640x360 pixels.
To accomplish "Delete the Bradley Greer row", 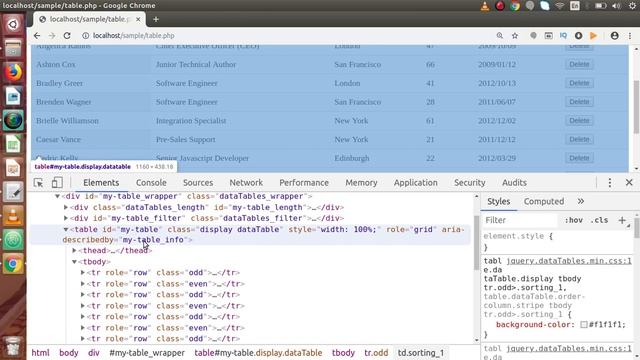I will 579,83.
